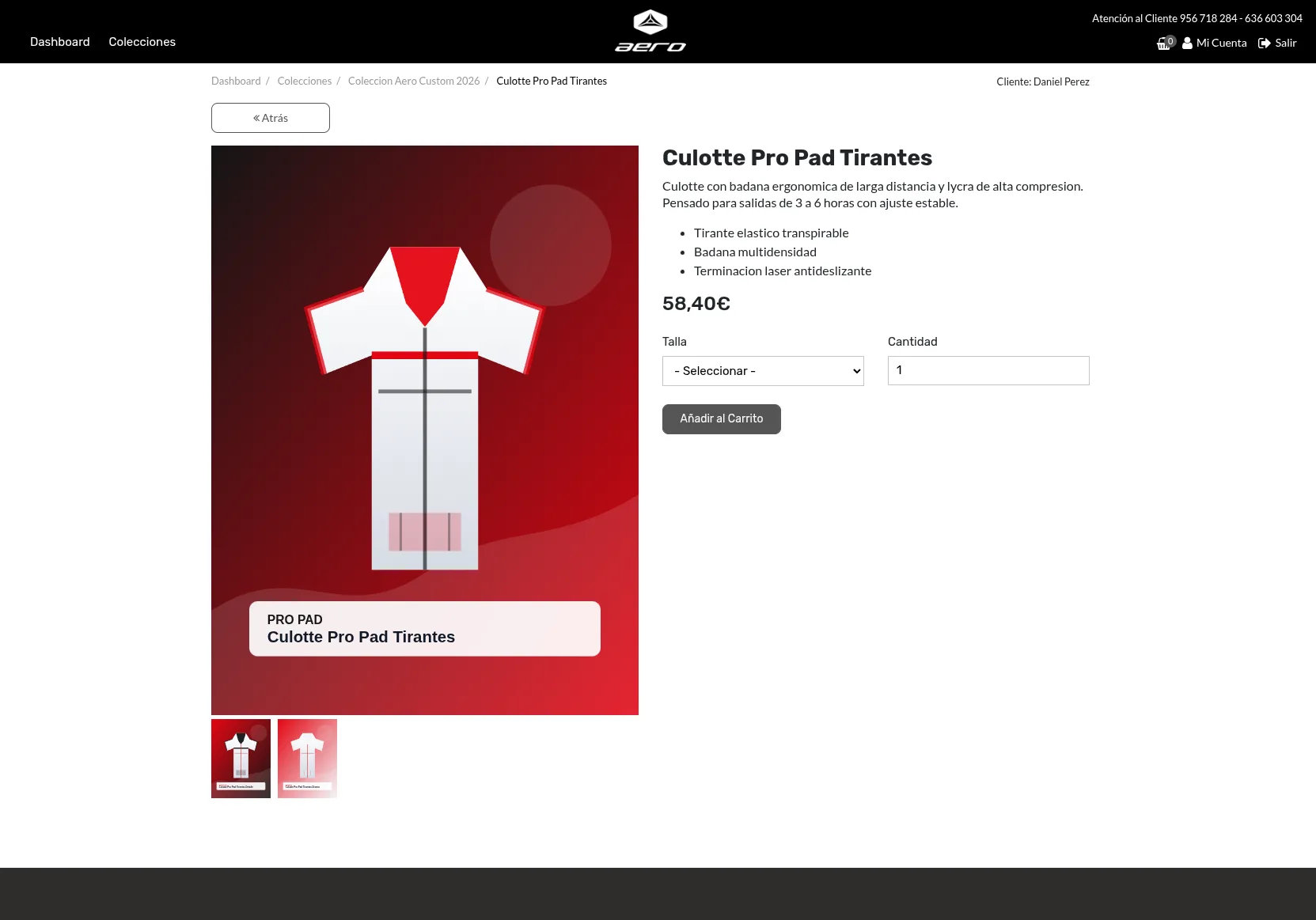Click Añadir al Carrito button
1316x920 pixels.
click(722, 419)
